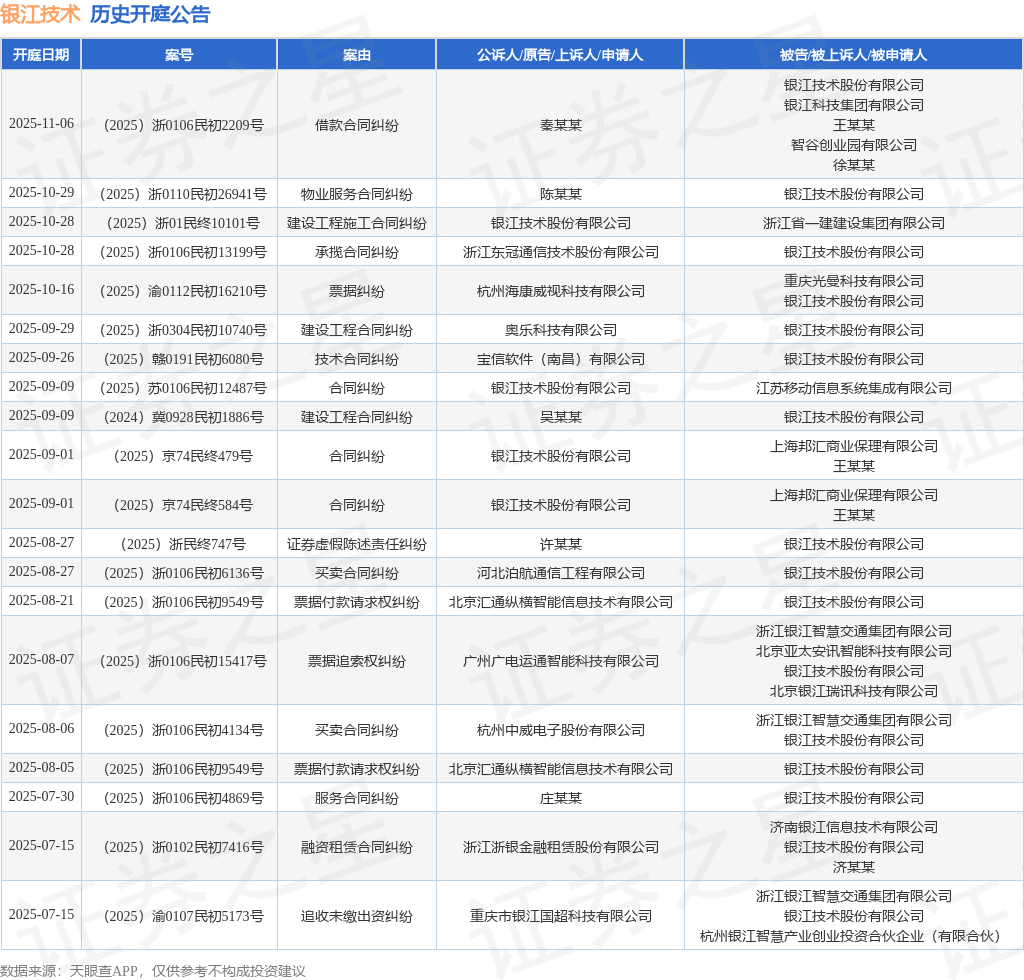Click plaintiff cell 秦某某
This screenshot has width=1024, height=980.
pos(561,125)
